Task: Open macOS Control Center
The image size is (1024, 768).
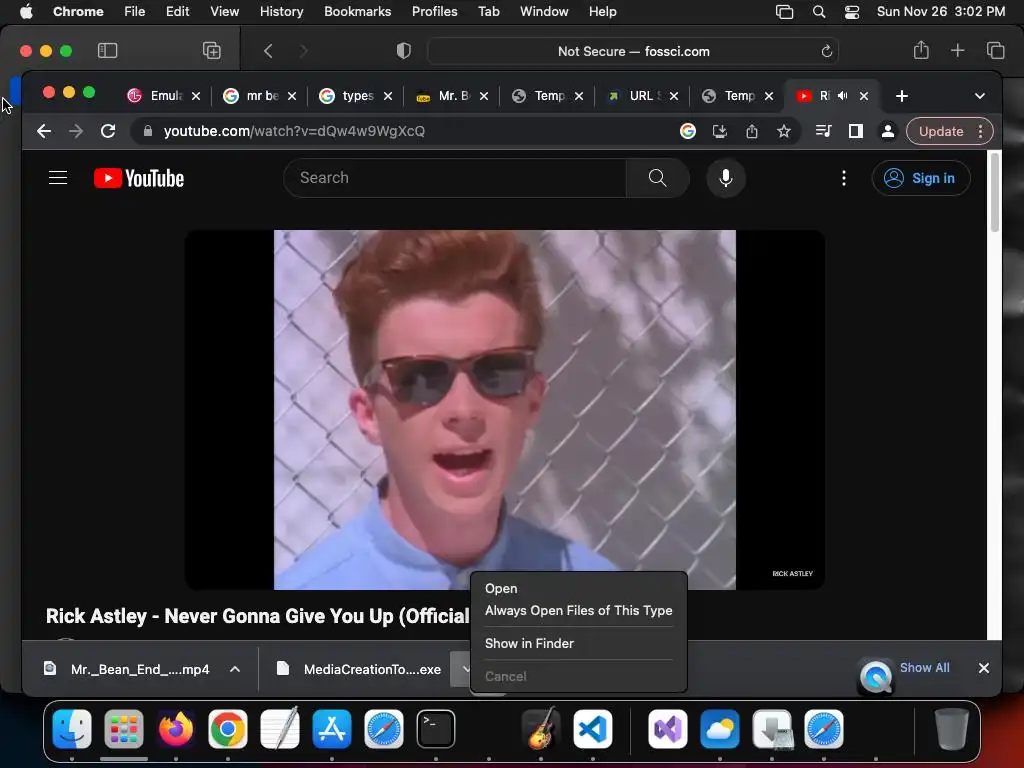Action: click(x=852, y=12)
